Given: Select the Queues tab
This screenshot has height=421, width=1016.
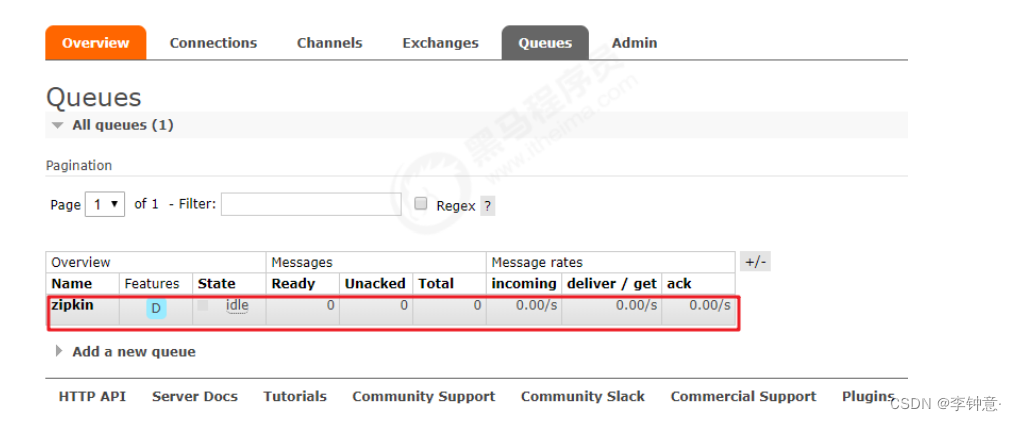Looking at the screenshot, I should pyautogui.click(x=545, y=43).
